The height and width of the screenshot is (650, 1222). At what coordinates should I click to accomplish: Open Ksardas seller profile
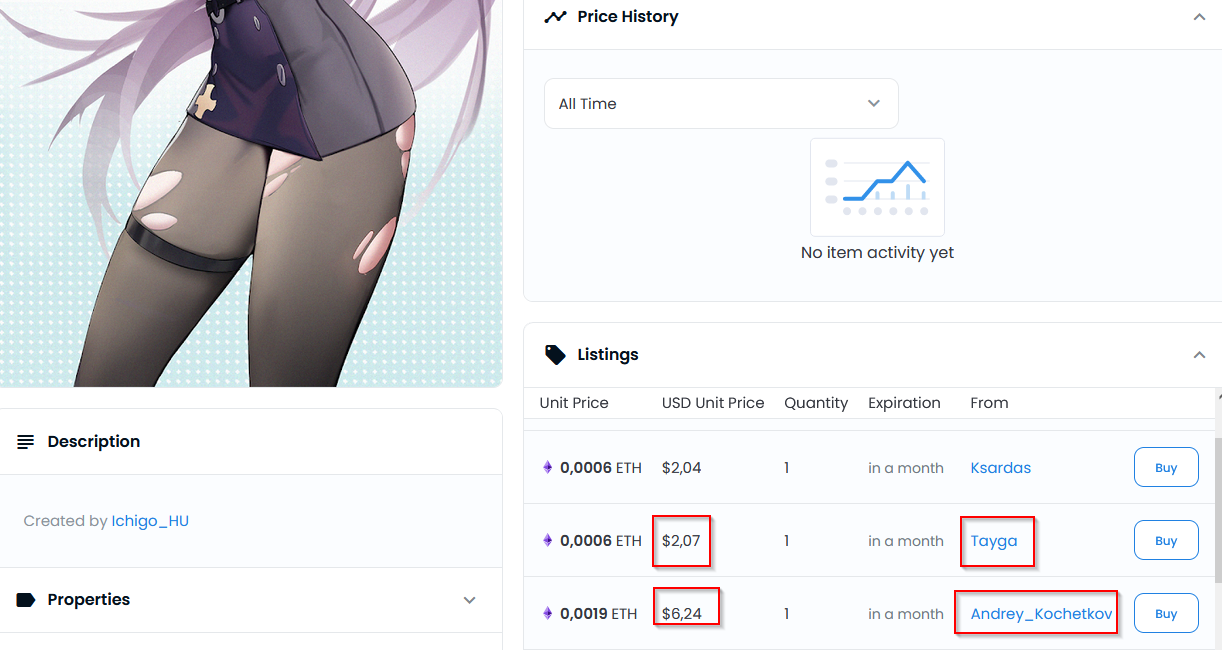pyautogui.click(x=1000, y=468)
